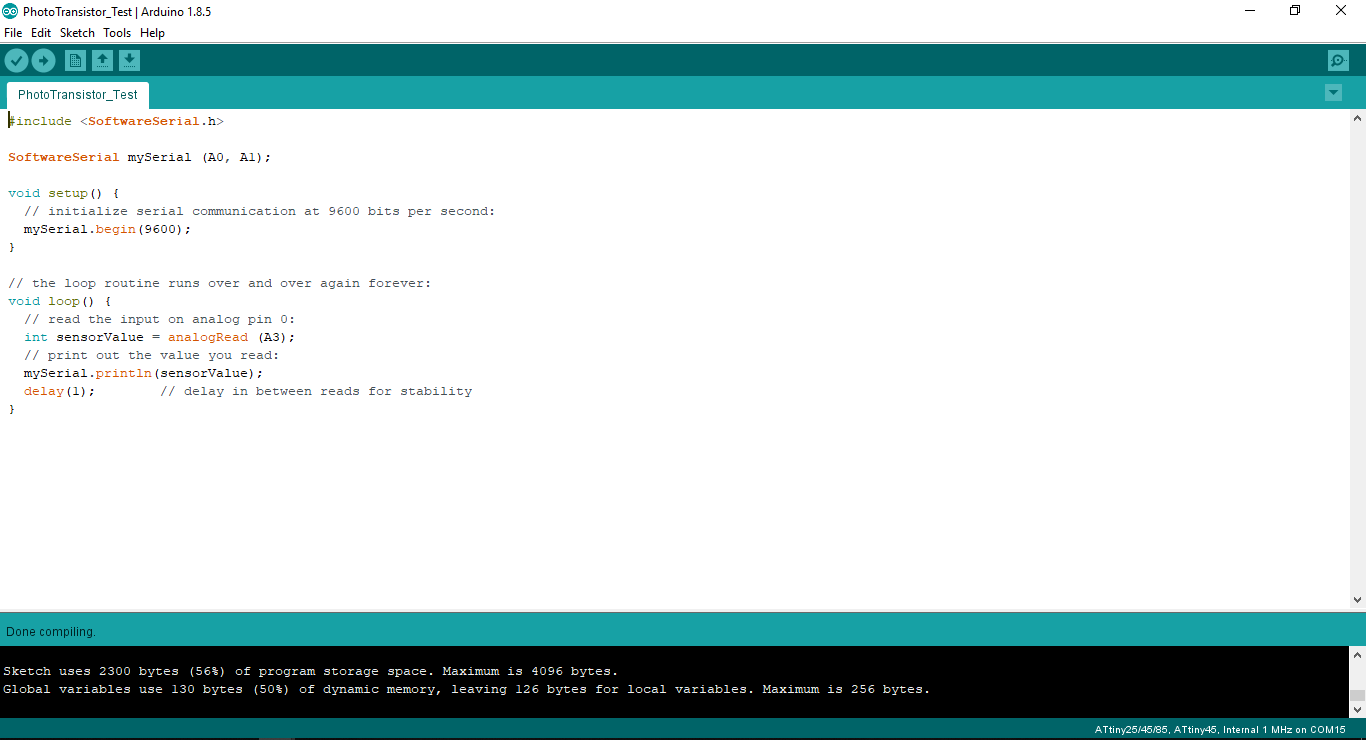The height and width of the screenshot is (740, 1366).
Task: Click the "mySerial.println(sensorValue);" line
Action: 143,373
